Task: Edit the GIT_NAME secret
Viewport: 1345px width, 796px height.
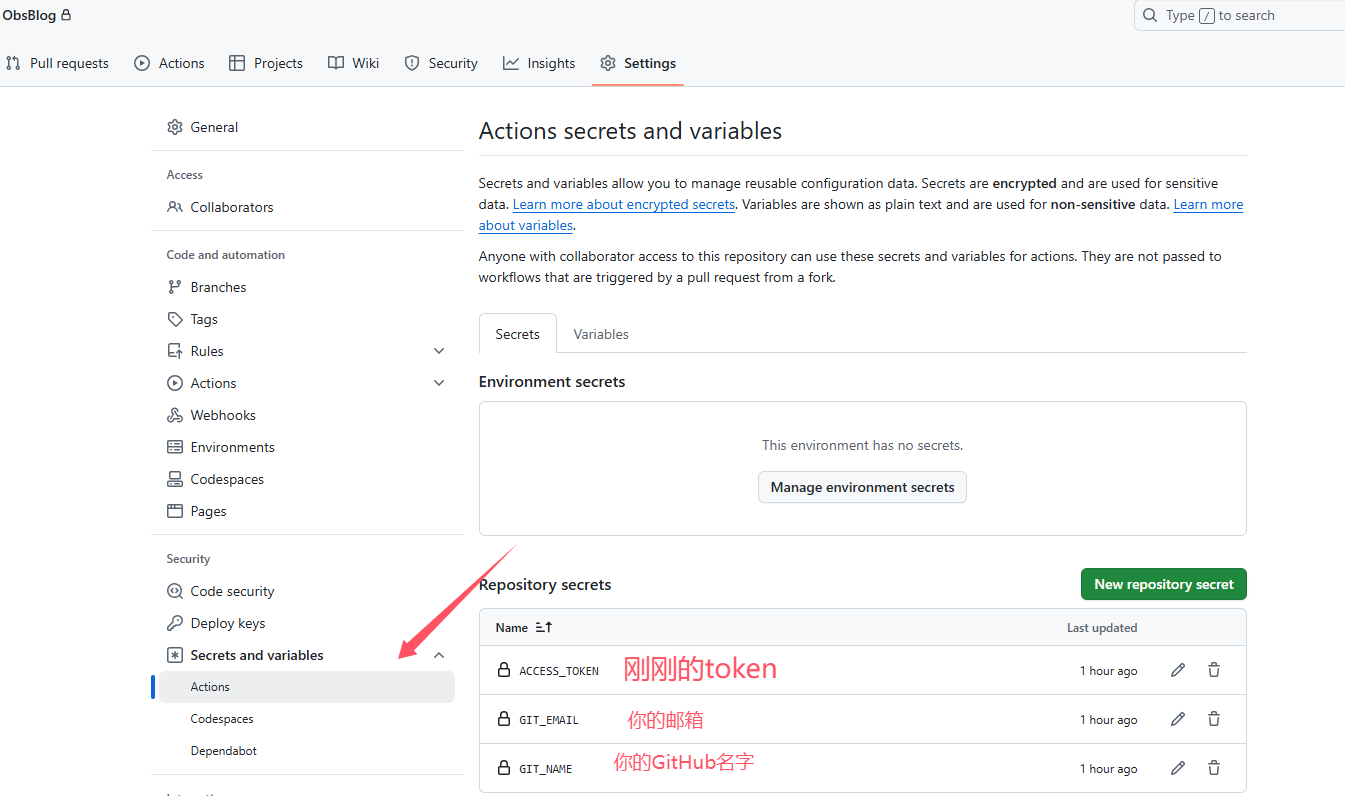Action: point(1178,768)
